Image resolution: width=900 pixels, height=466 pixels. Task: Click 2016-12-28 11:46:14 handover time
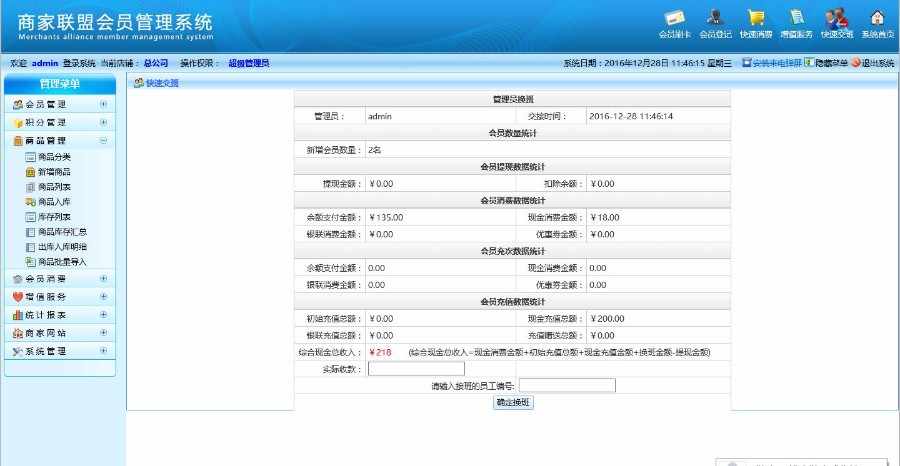[x=631, y=116]
